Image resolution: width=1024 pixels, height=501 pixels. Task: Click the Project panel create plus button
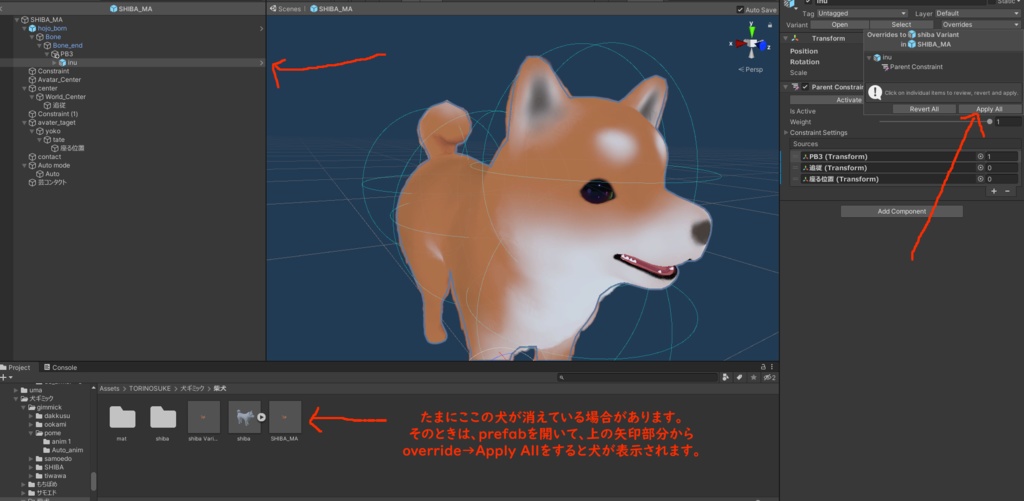click(6, 378)
